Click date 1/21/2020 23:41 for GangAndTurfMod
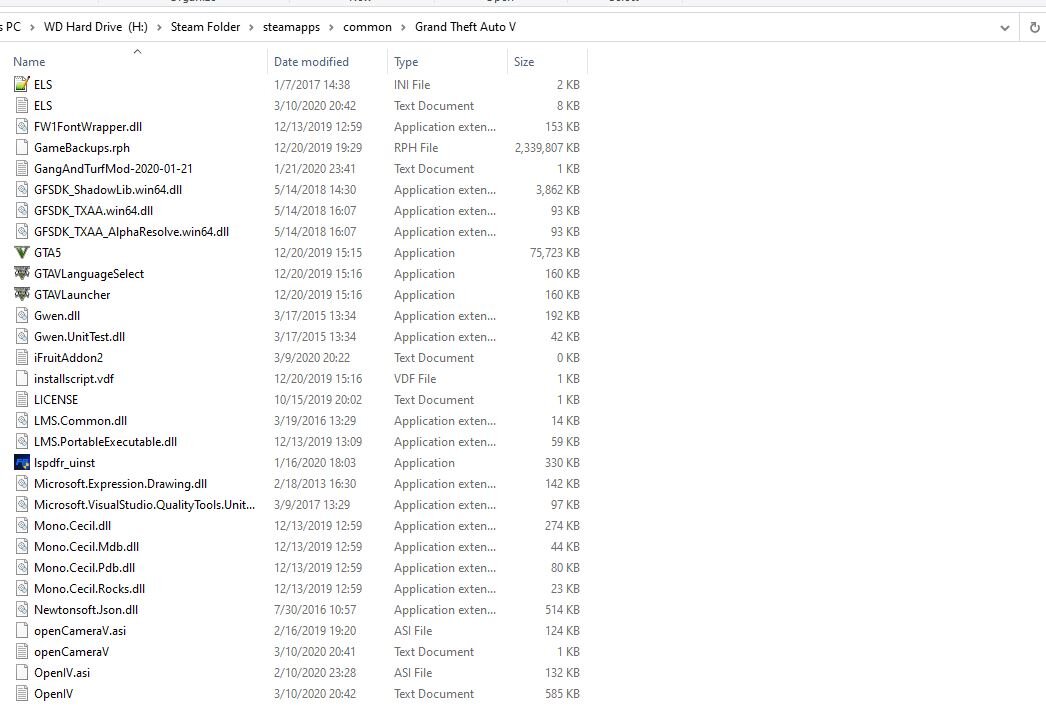 coord(315,169)
